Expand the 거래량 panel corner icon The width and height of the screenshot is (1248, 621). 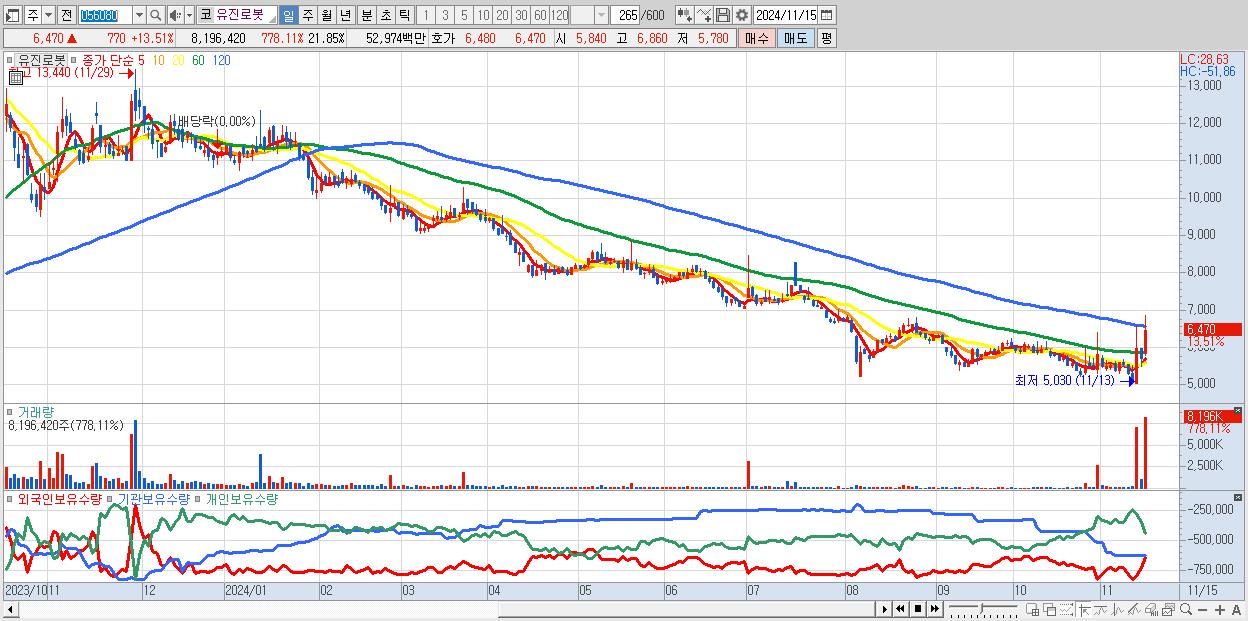click(11, 411)
